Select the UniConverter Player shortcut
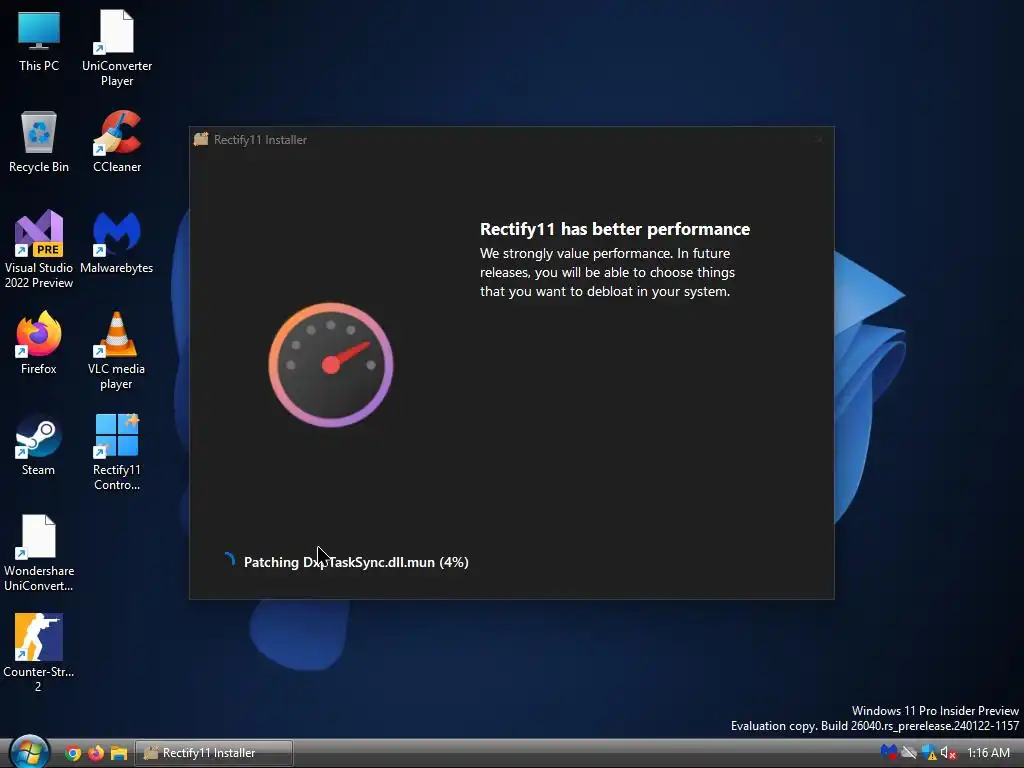Image resolution: width=1024 pixels, height=768 pixels. click(117, 48)
